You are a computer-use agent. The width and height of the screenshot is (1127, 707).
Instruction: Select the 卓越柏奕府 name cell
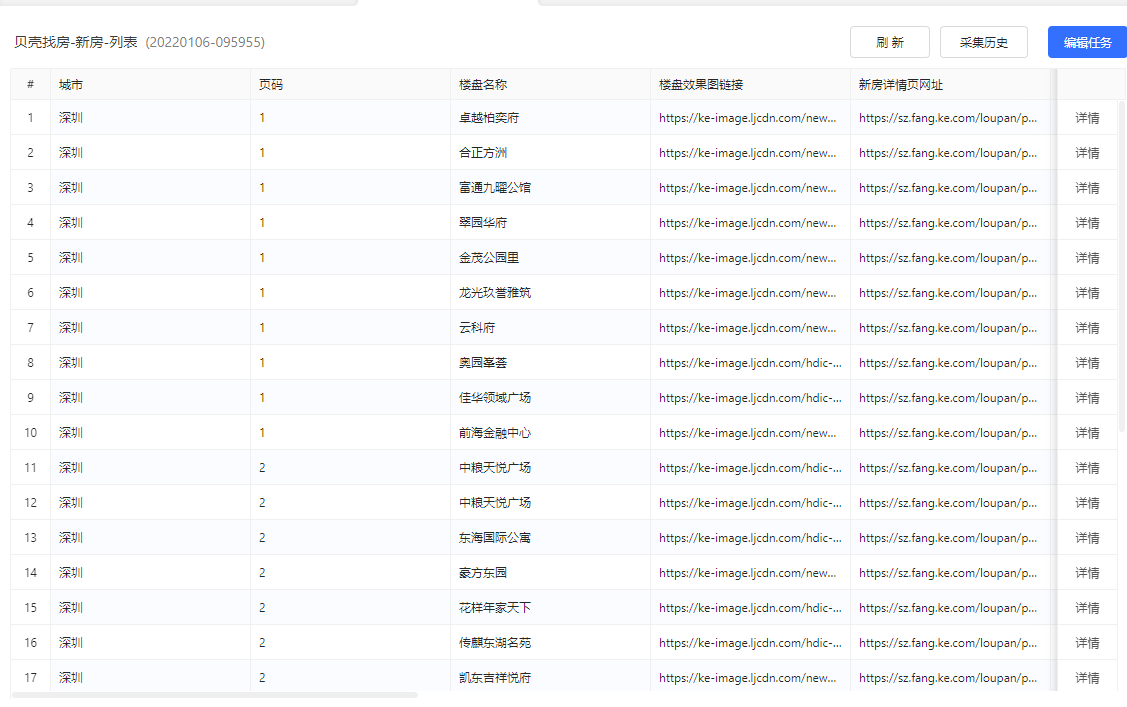tap(550, 118)
